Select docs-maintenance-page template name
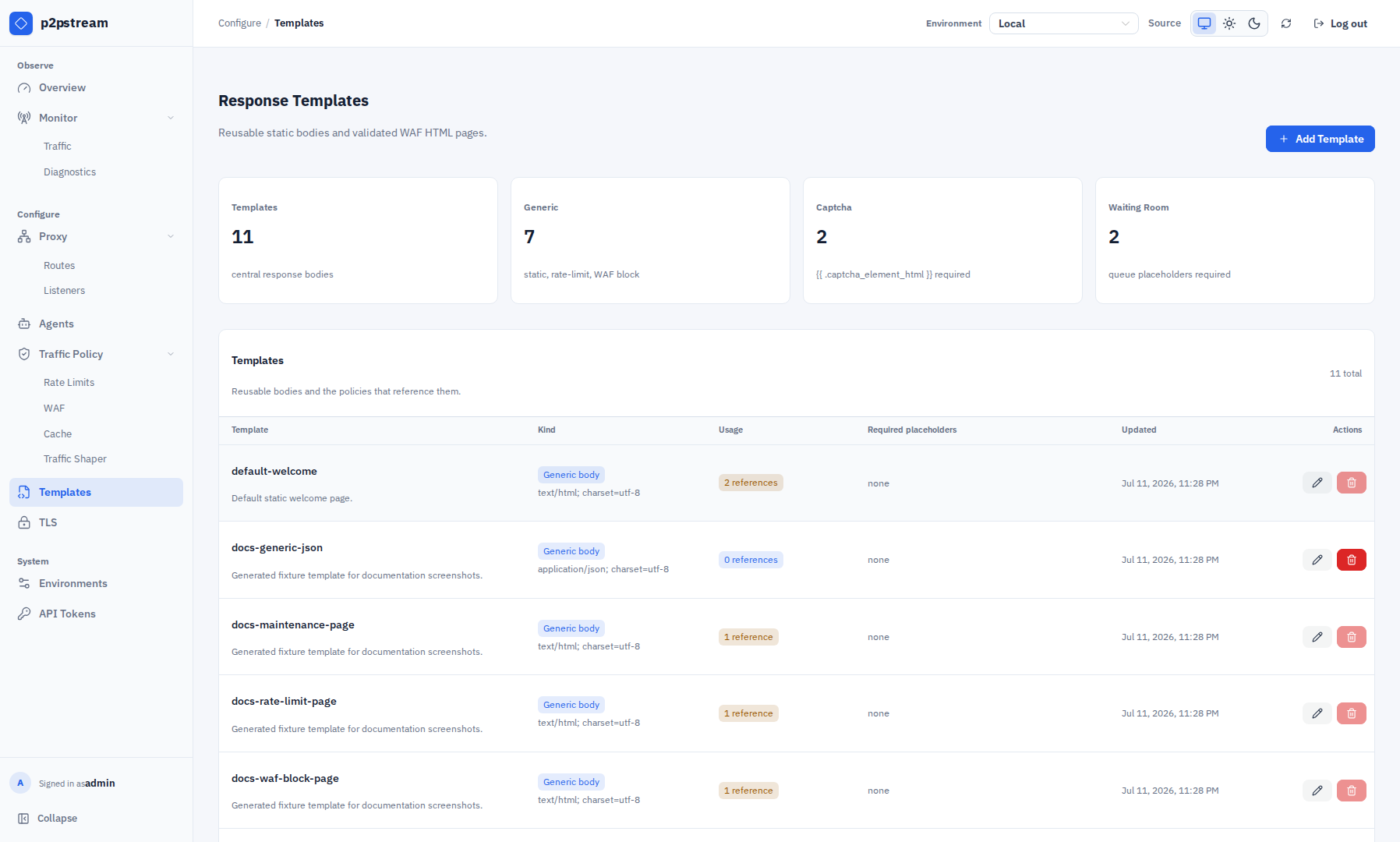This screenshot has height=842, width=1400. [293, 625]
